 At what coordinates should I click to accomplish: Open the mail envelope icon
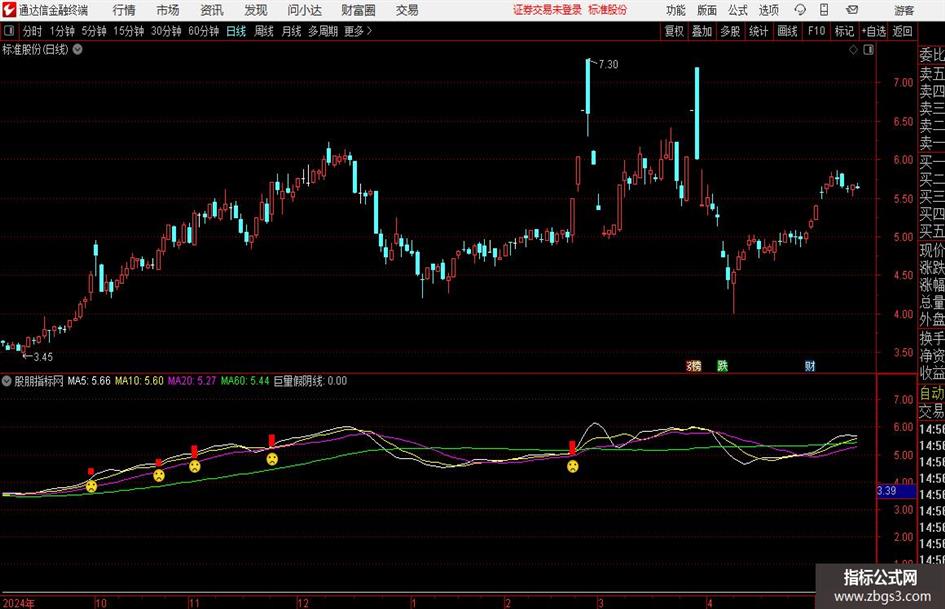click(852, 10)
